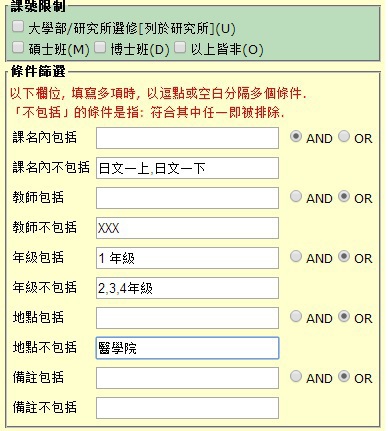Focus the empty 地點包括 field
388x431 pixels.
[187, 318]
